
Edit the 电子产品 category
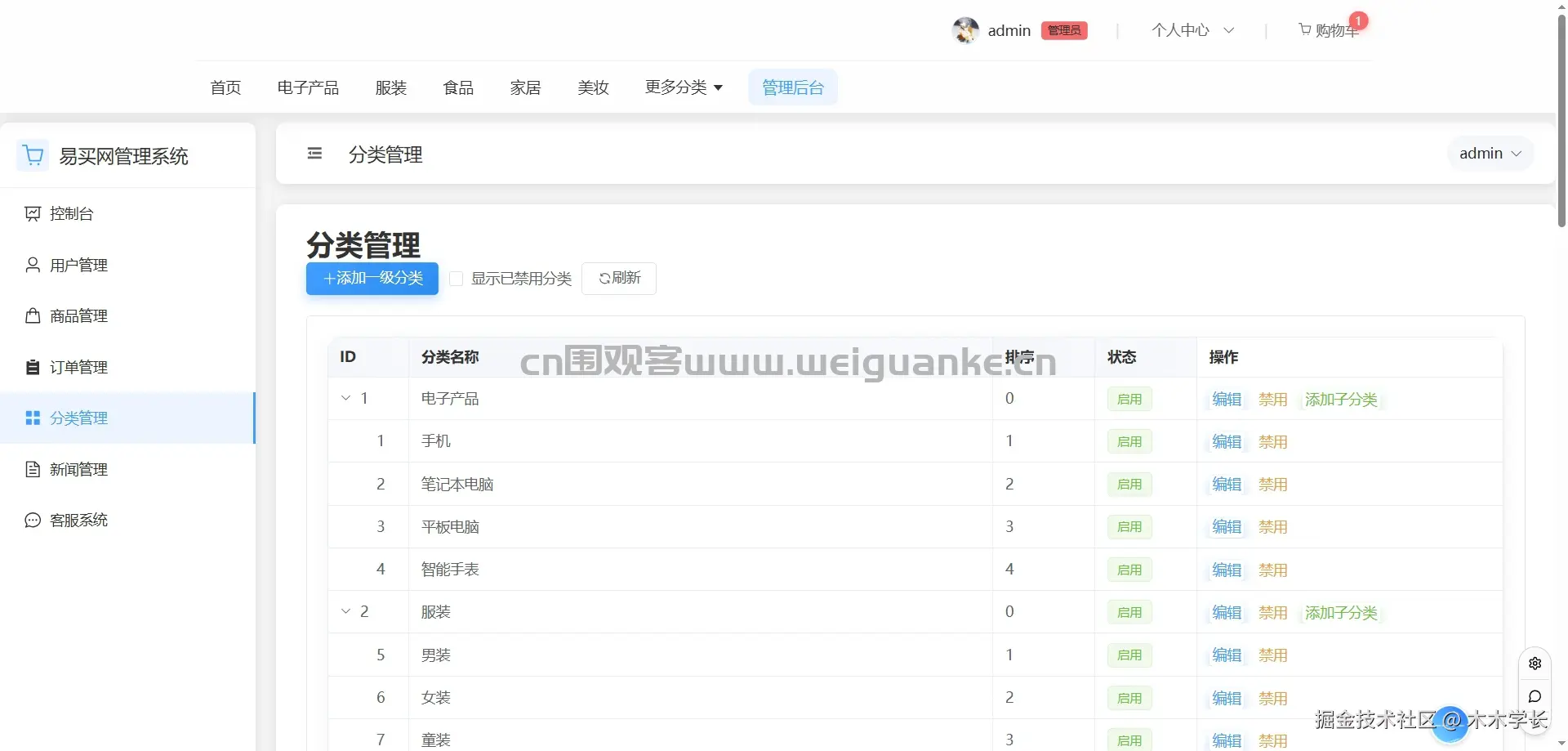[1227, 399]
